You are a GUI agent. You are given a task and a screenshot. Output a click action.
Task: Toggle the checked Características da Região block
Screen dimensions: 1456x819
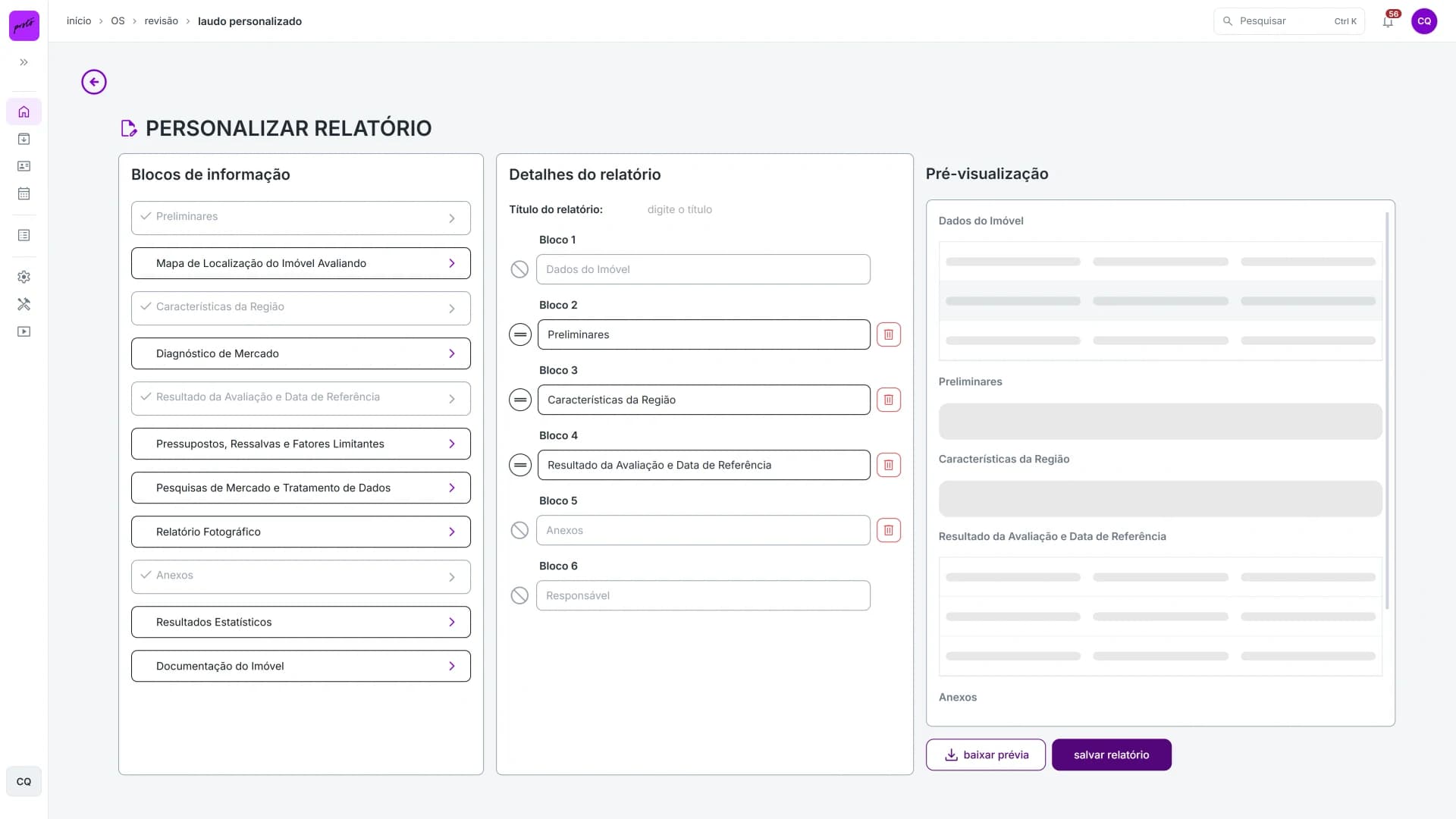(x=301, y=308)
